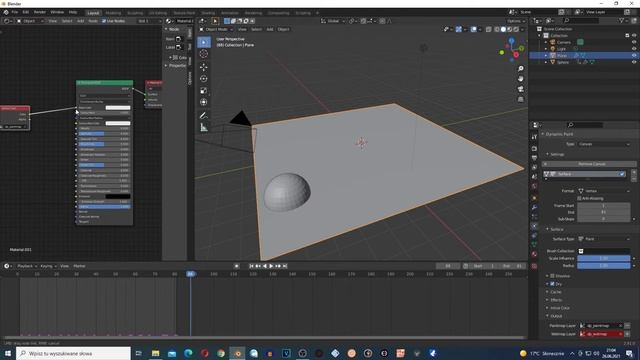Open the Modifier properties wrench tab
This screenshot has height=360, width=640.
pos(534,207)
